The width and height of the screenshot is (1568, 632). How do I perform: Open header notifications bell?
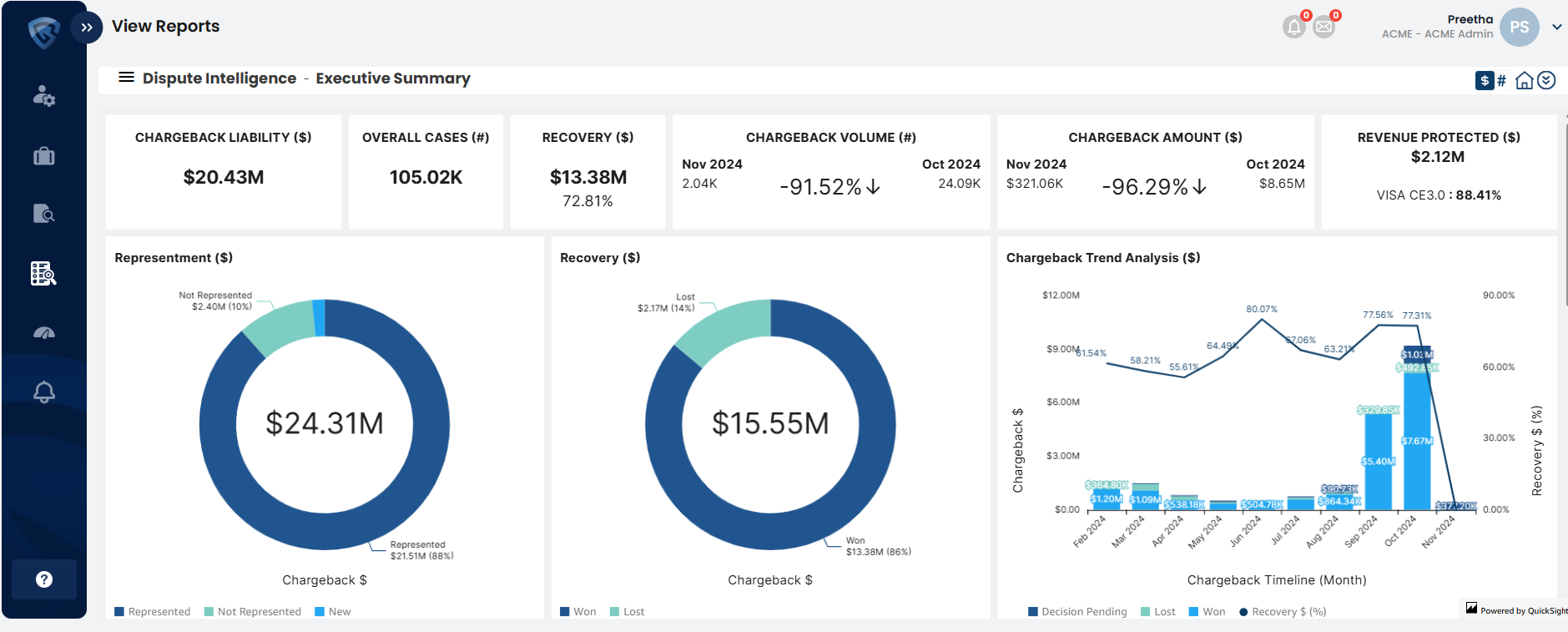pyautogui.click(x=1293, y=27)
